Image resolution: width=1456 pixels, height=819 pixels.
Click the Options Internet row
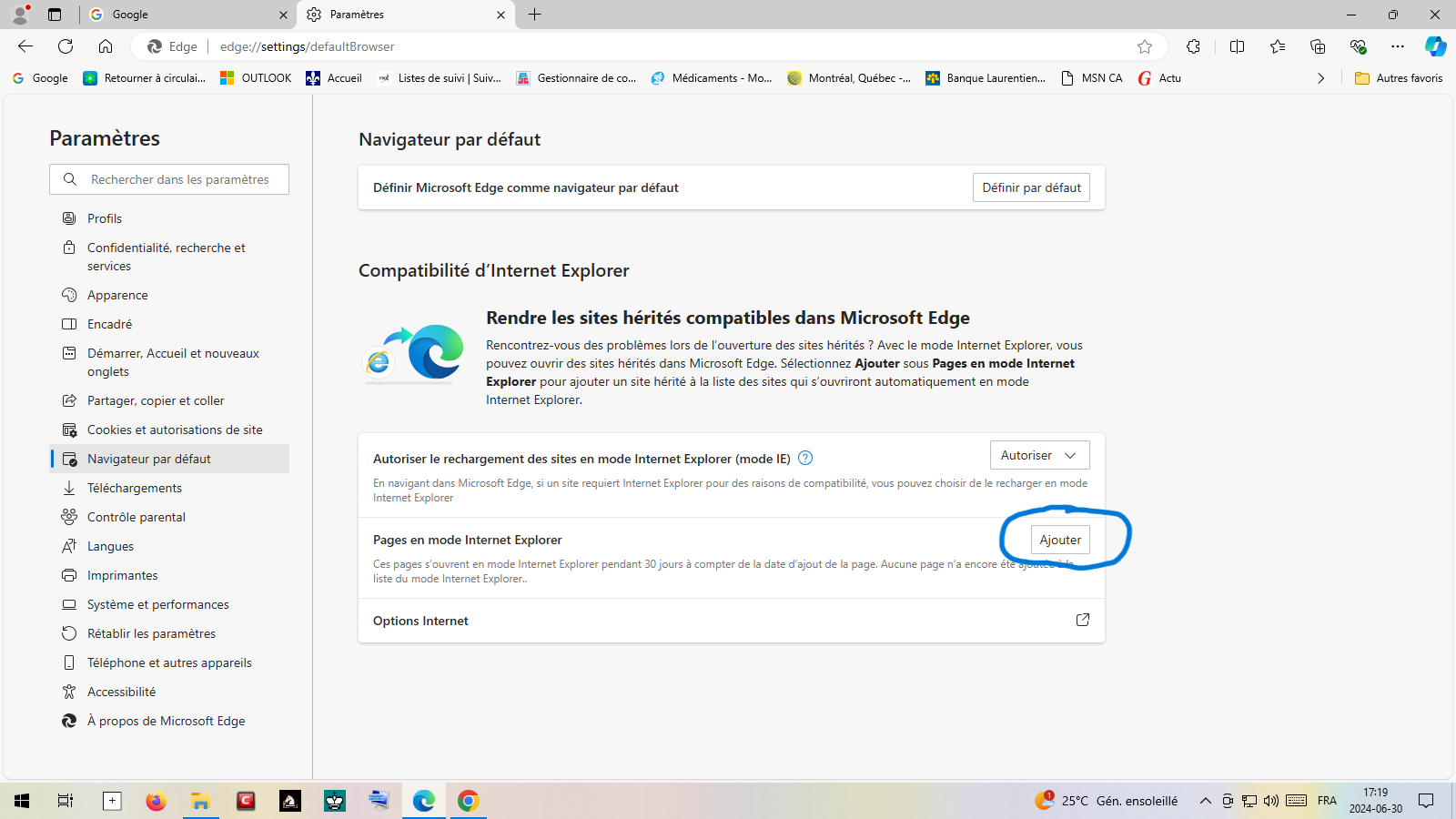[x=732, y=621]
